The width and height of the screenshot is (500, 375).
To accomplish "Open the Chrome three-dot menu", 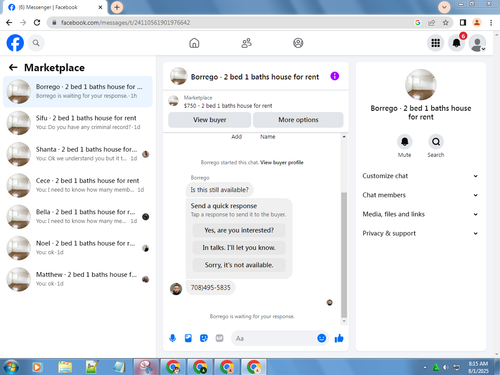I will pos(491,22).
